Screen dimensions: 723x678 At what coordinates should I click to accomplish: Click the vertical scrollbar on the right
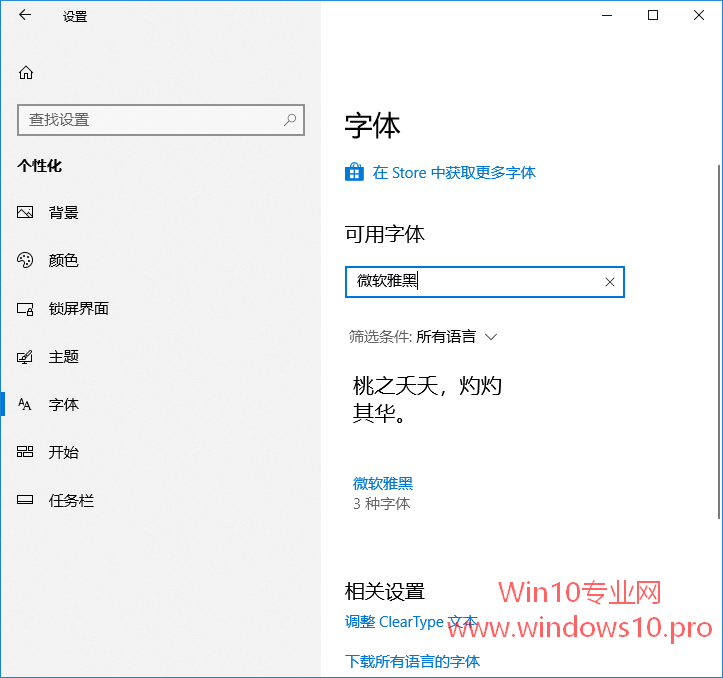tap(719, 341)
